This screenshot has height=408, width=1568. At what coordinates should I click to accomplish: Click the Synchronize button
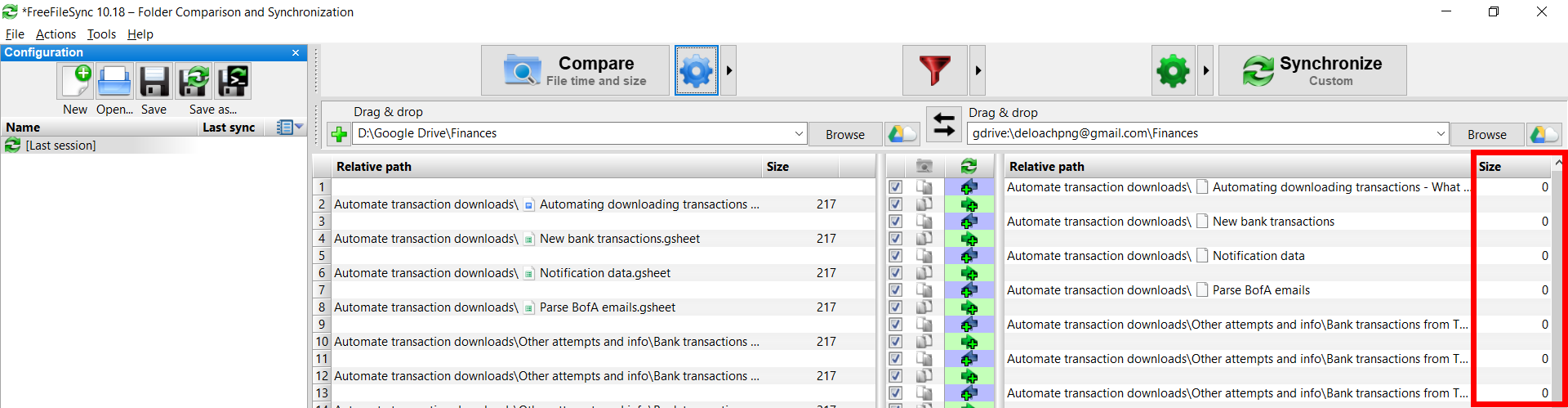1312,70
